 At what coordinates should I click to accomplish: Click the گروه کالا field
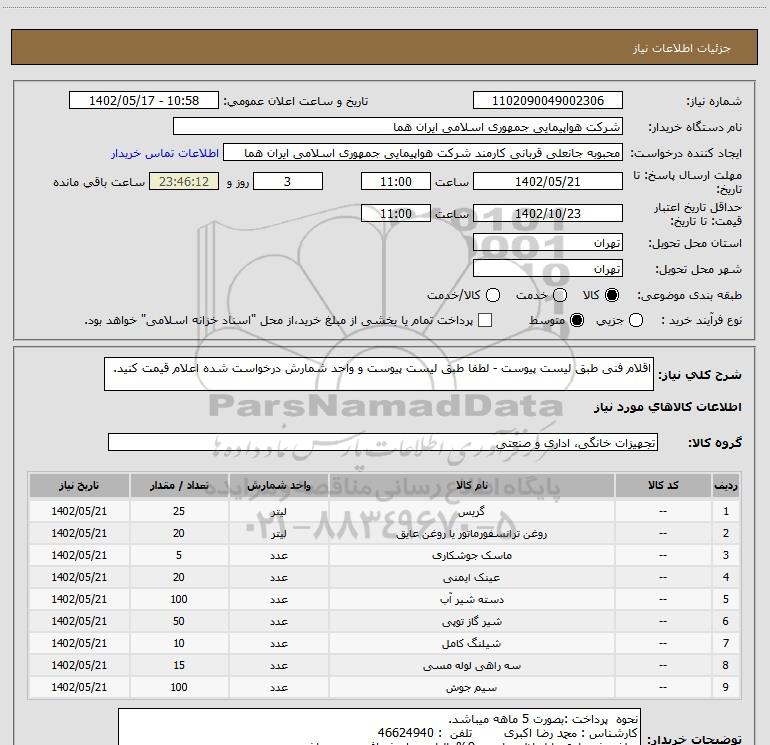[382, 442]
